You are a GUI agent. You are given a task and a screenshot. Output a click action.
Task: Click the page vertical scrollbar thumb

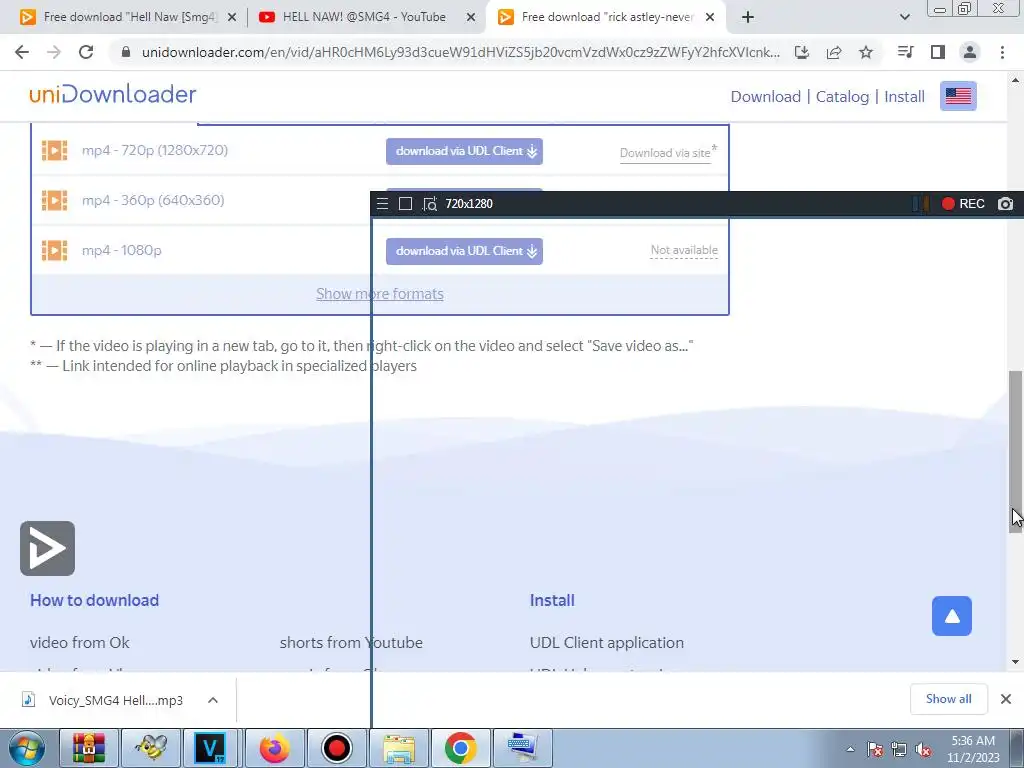pyautogui.click(x=1016, y=451)
